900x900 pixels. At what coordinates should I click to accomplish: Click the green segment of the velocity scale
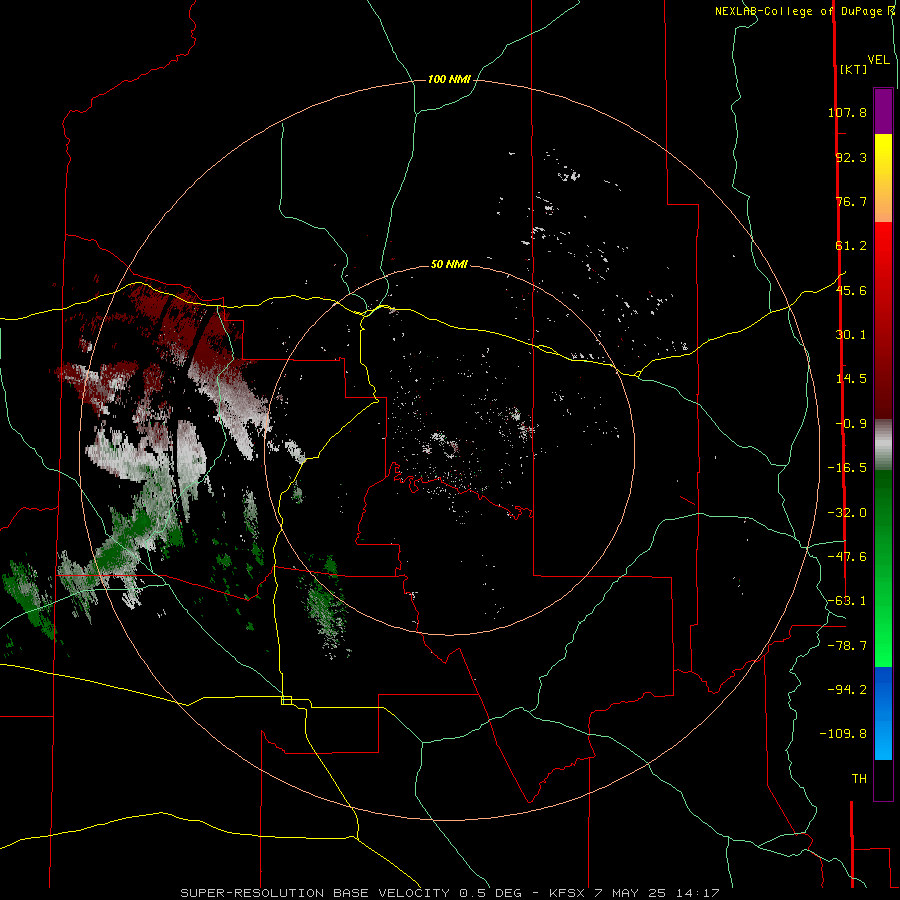pos(883,568)
